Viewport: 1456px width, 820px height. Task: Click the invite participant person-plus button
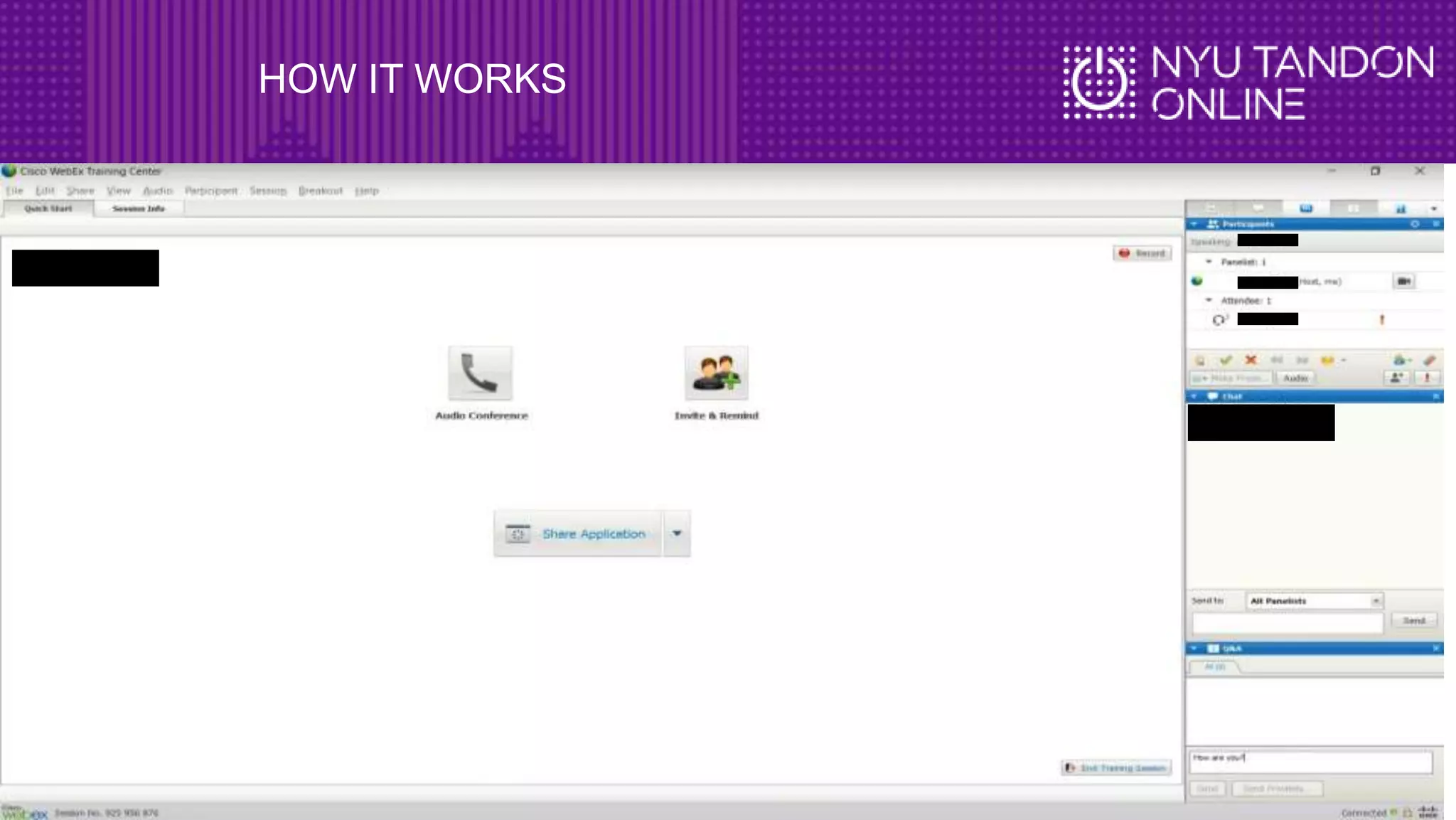(x=1396, y=378)
